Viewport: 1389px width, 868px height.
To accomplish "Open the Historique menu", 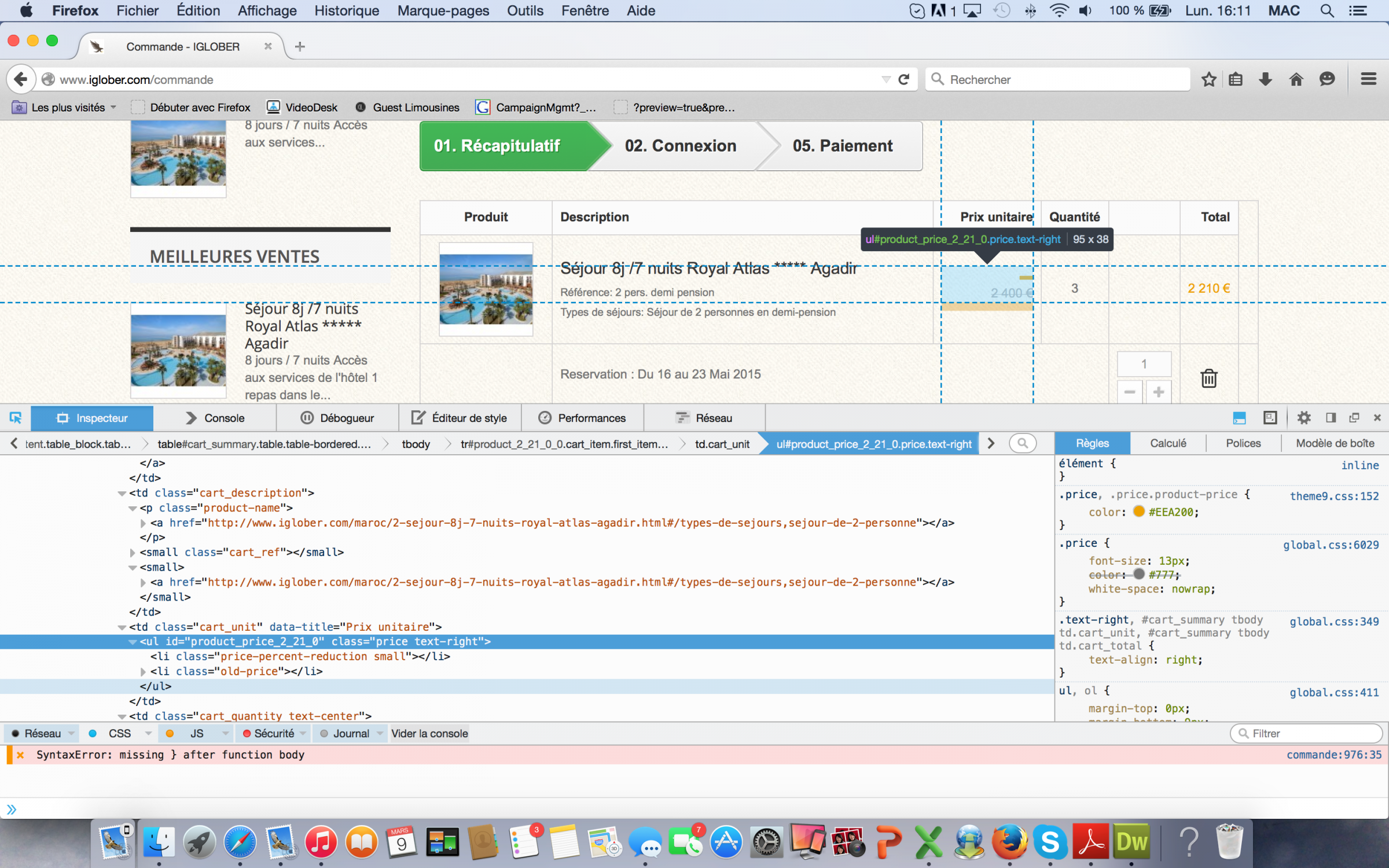I will click(x=347, y=11).
